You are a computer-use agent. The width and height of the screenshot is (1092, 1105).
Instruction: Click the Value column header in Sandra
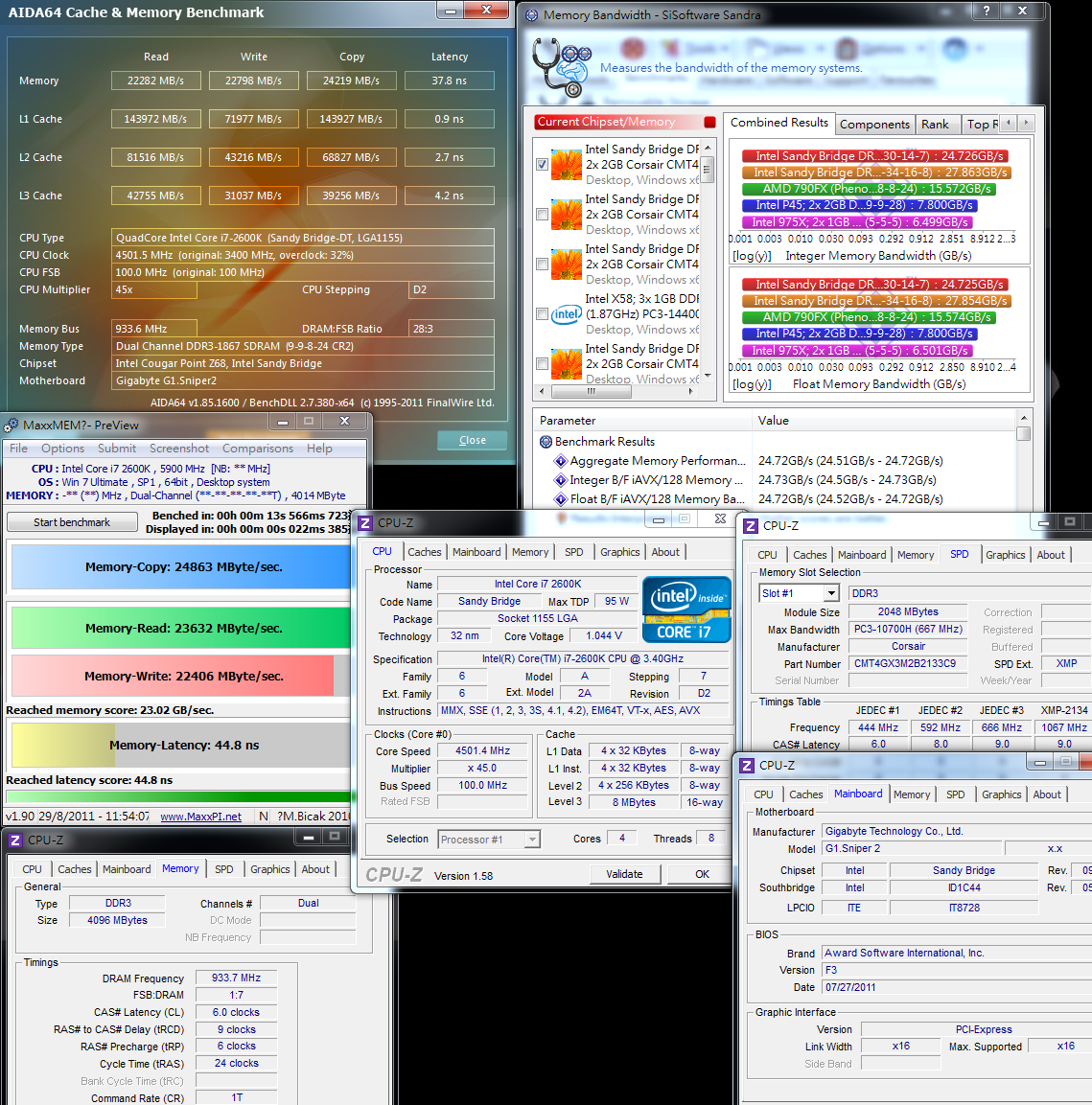[x=884, y=421]
